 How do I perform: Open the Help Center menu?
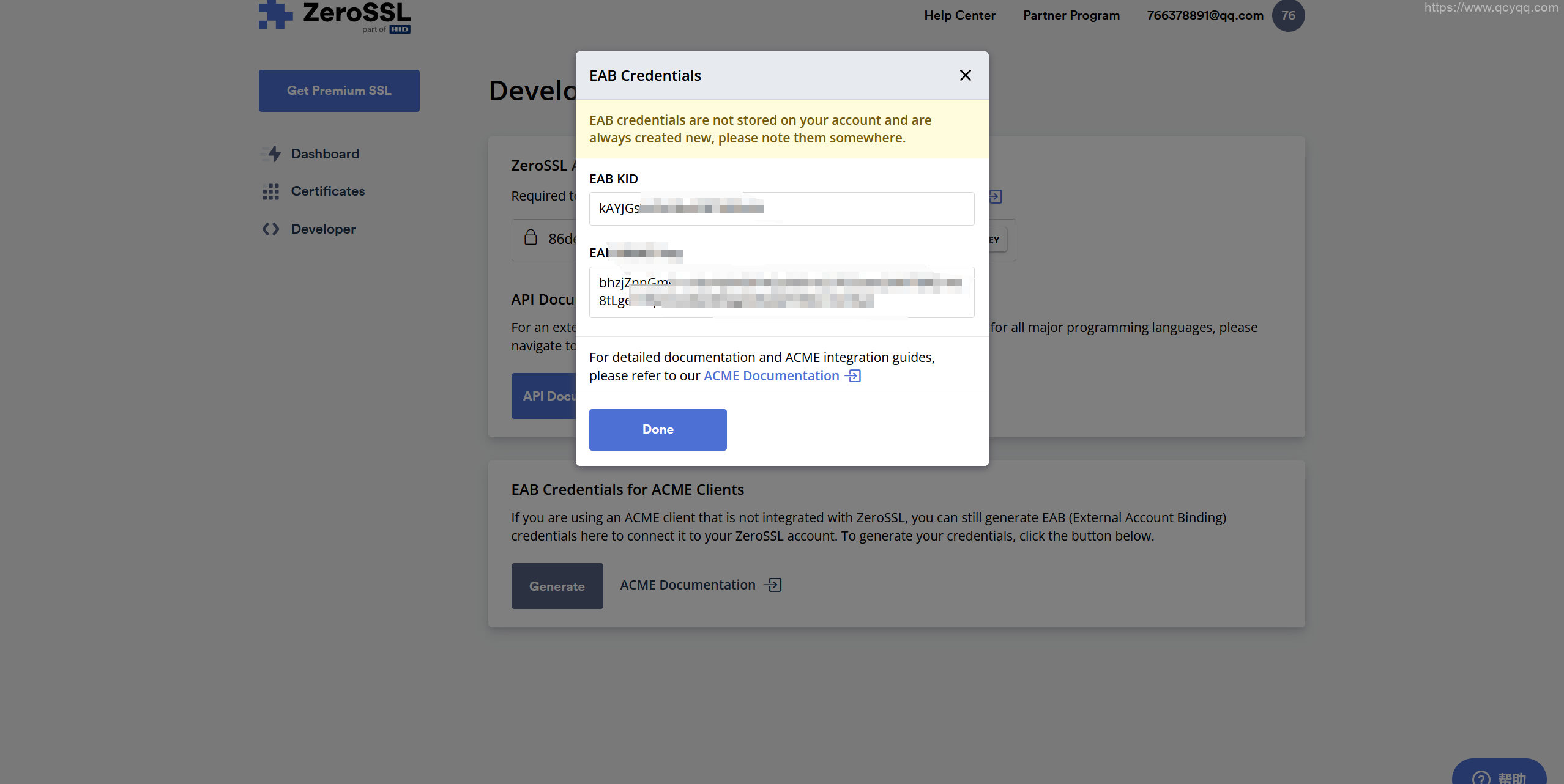pyautogui.click(x=959, y=15)
